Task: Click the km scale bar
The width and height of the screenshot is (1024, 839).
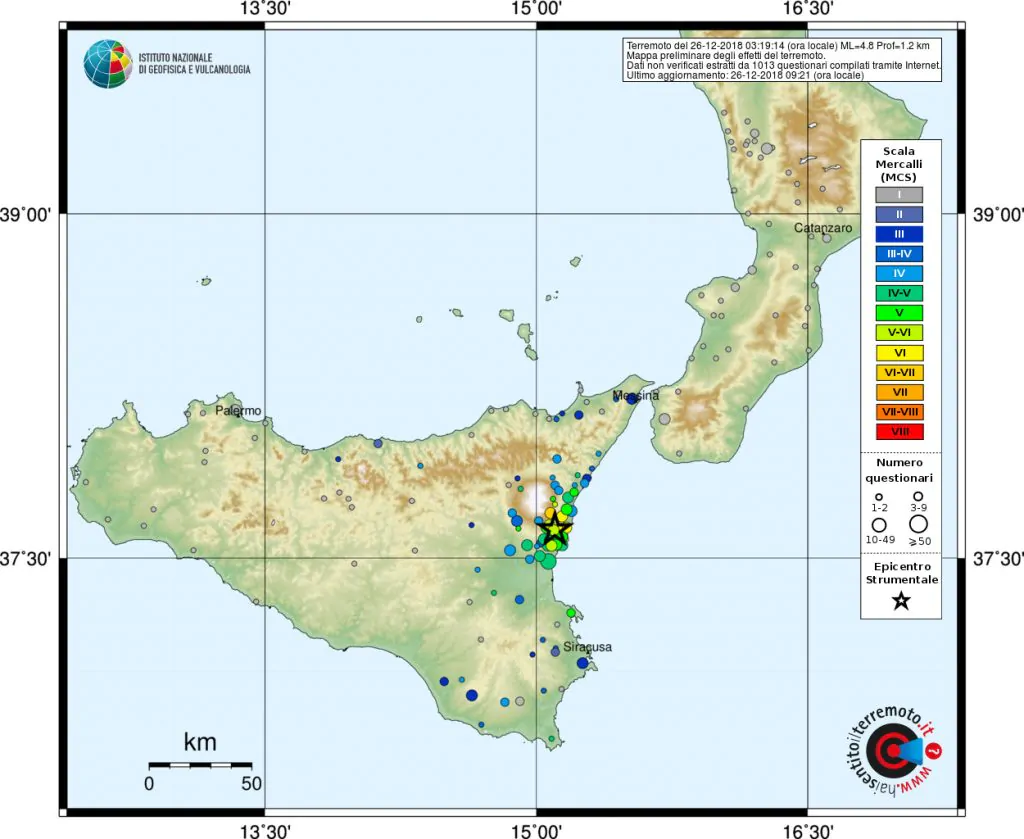Action: 199,765
